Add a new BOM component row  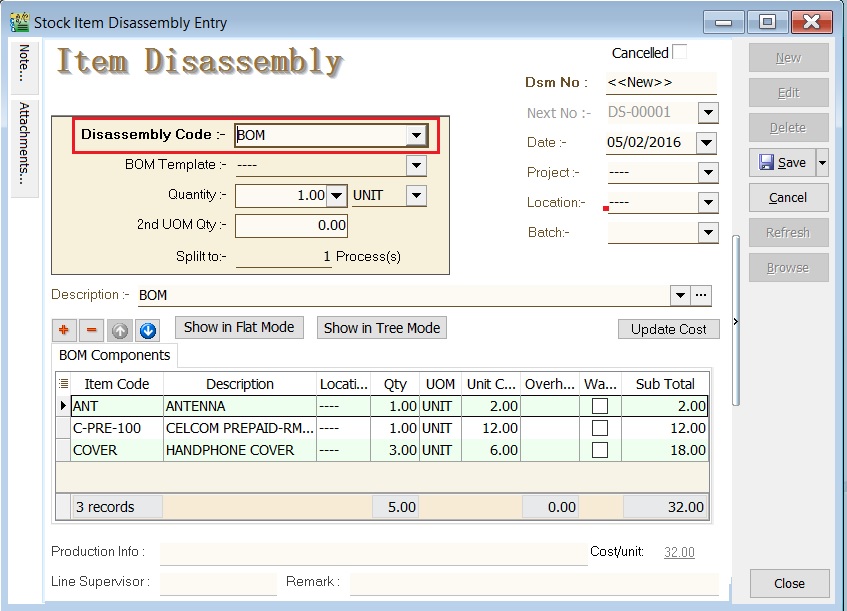64,330
